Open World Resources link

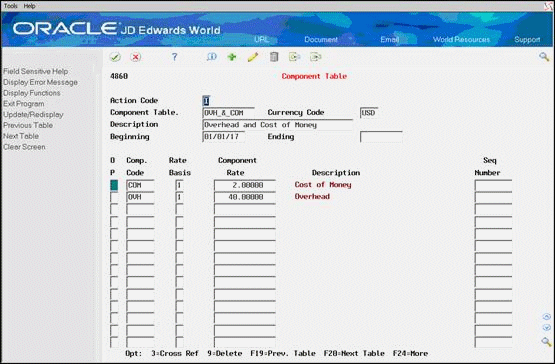(462, 39)
